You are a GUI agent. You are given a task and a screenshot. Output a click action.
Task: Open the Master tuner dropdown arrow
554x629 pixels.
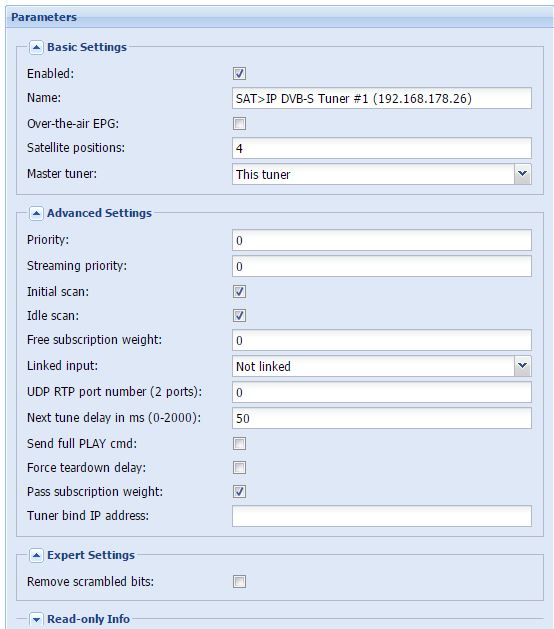522,174
